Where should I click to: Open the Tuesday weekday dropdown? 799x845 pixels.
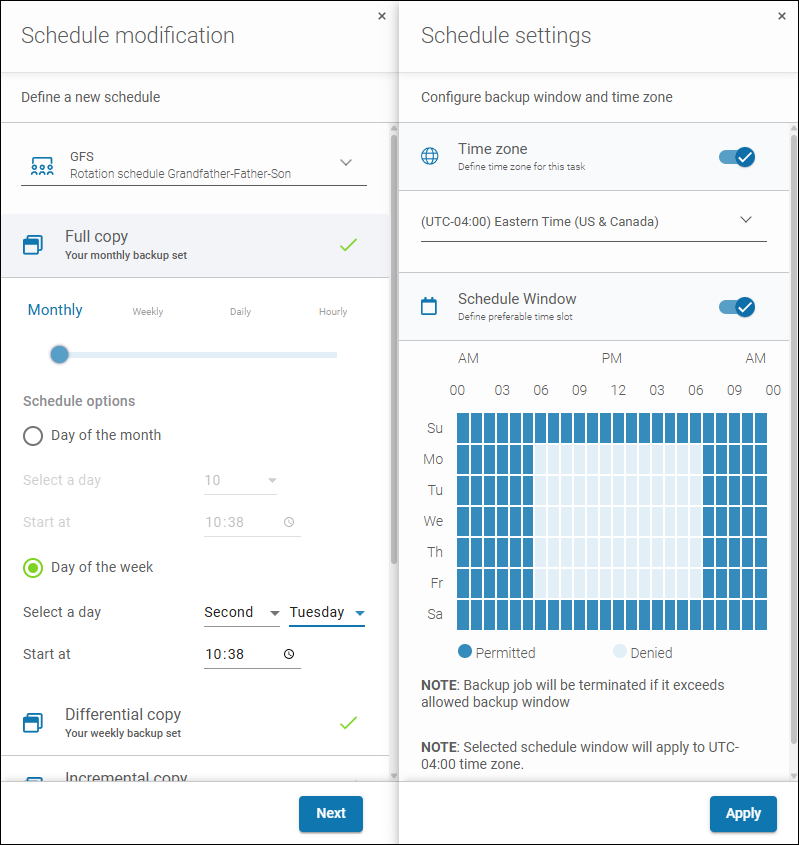(x=327, y=611)
